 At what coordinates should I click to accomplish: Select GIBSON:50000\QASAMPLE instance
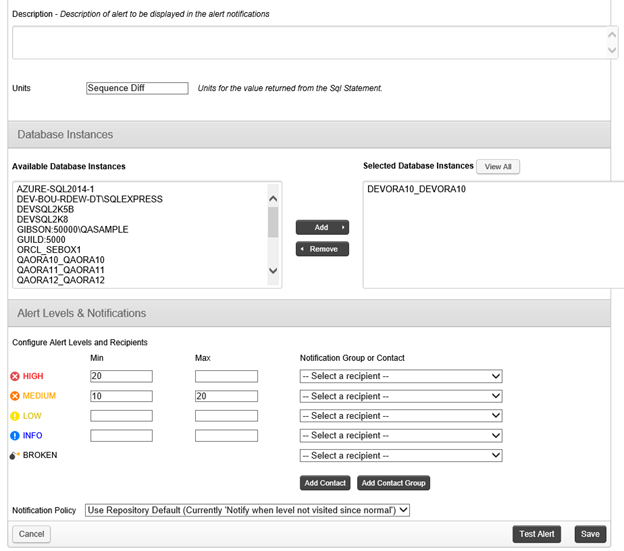[x=72, y=230]
